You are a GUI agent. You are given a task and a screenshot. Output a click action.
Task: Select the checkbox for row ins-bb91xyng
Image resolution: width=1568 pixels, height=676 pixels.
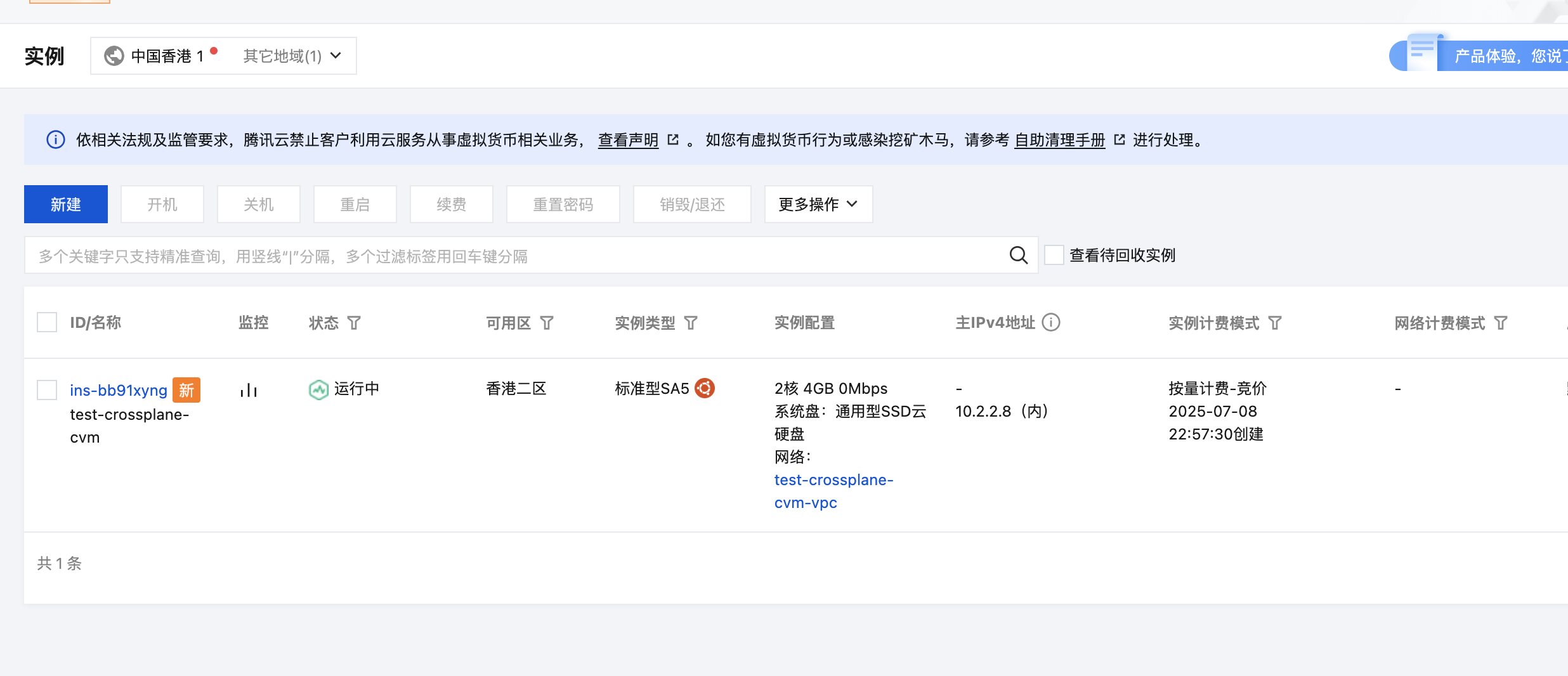pyautogui.click(x=47, y=389)
